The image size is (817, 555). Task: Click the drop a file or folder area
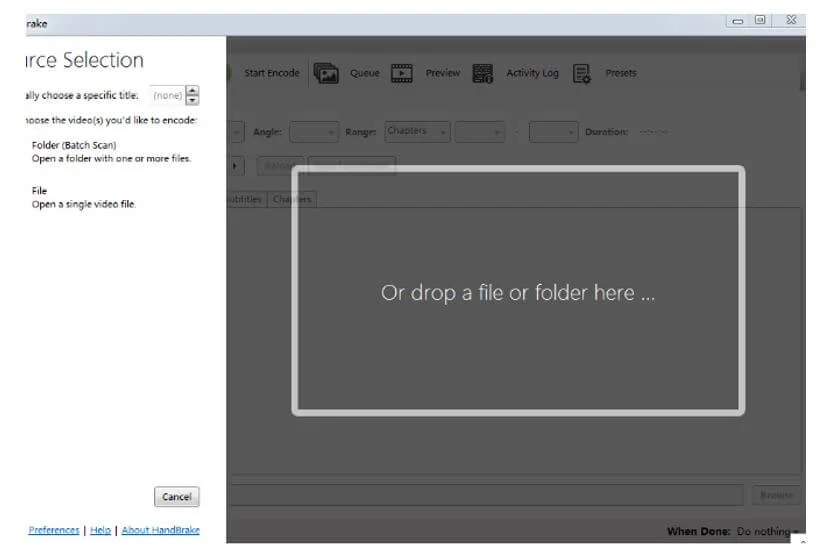[x=518, y=292]
